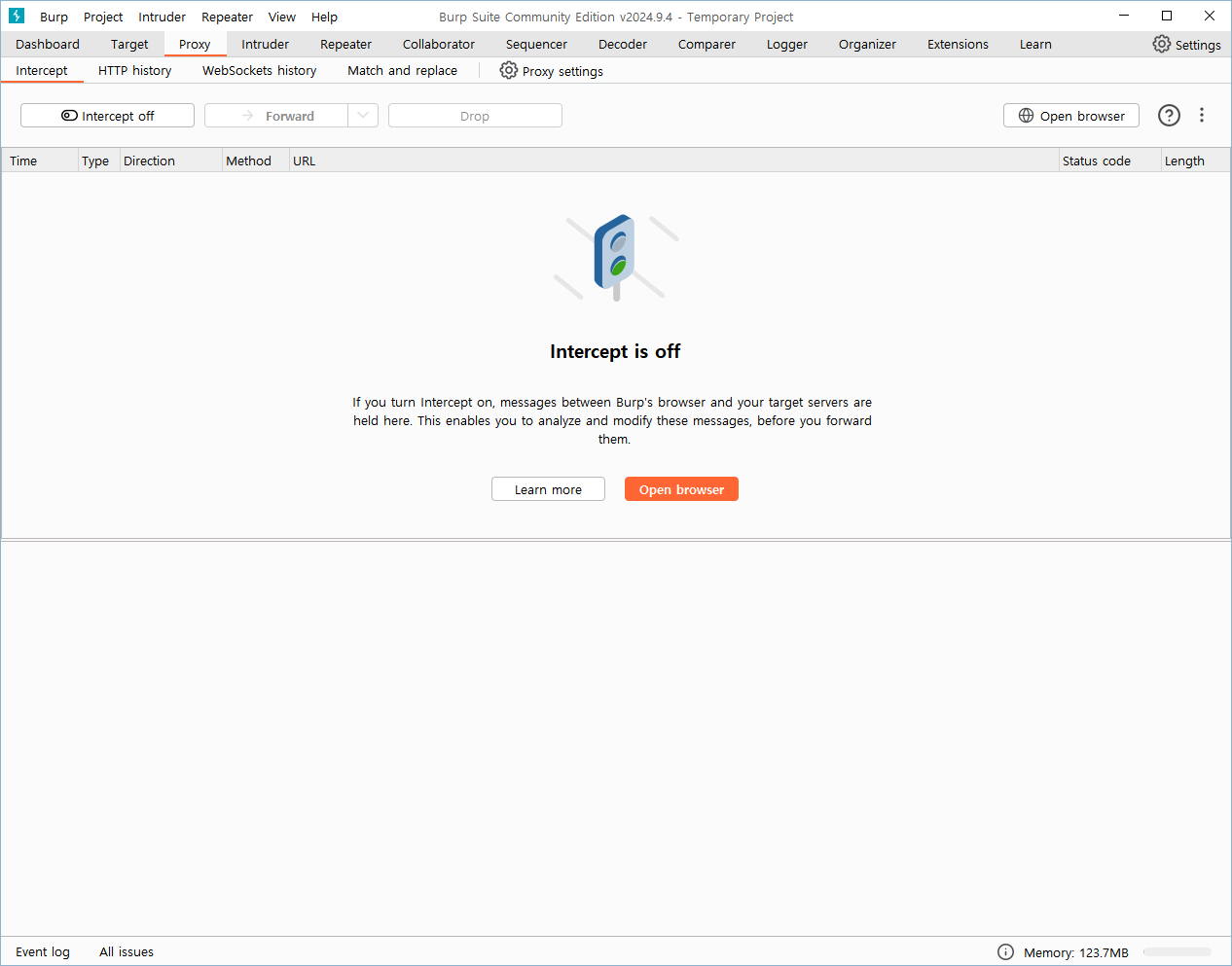Open the Decoder tab

pos(623,44)
